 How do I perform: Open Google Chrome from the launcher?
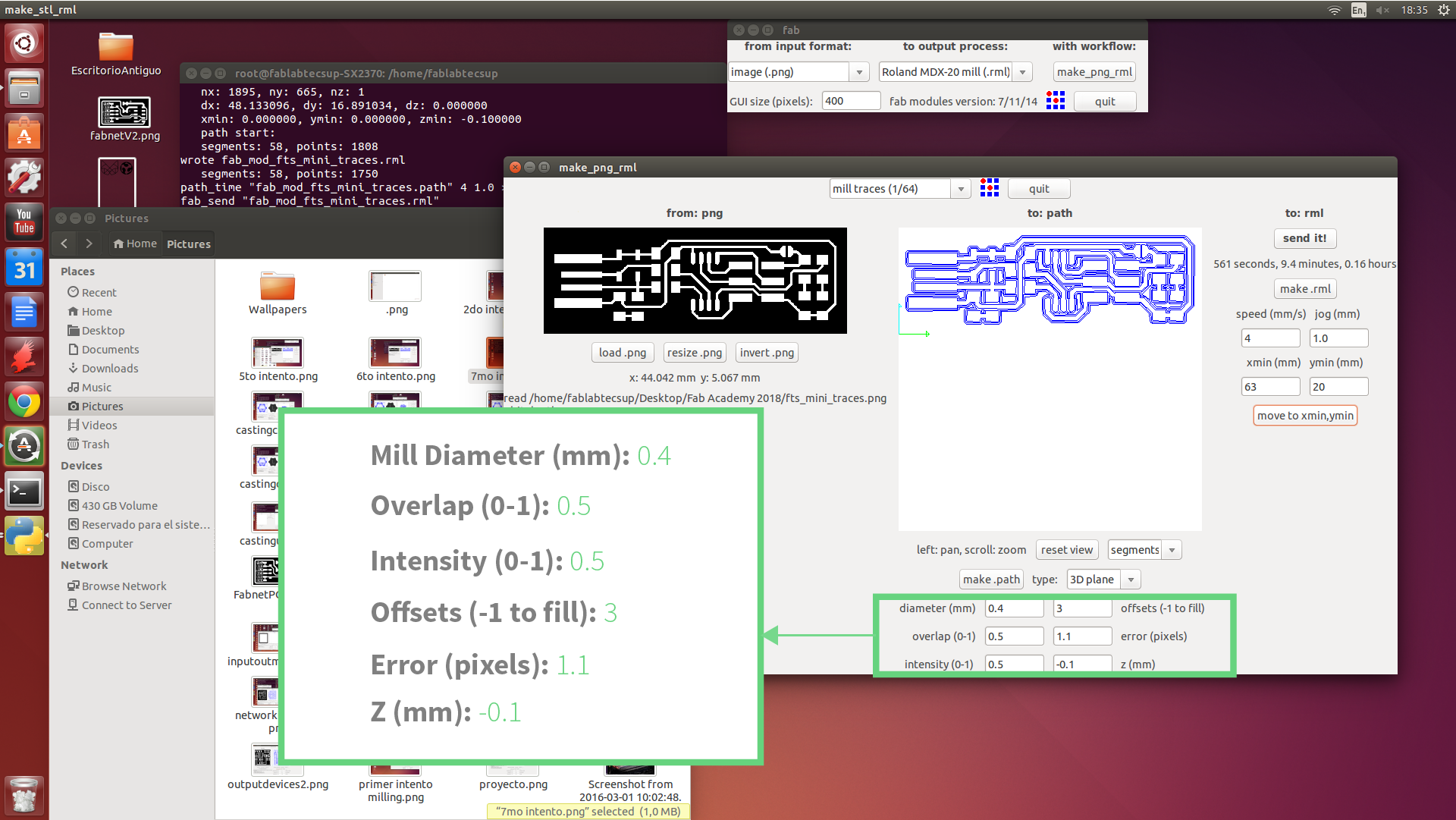(x=24, y=402)
